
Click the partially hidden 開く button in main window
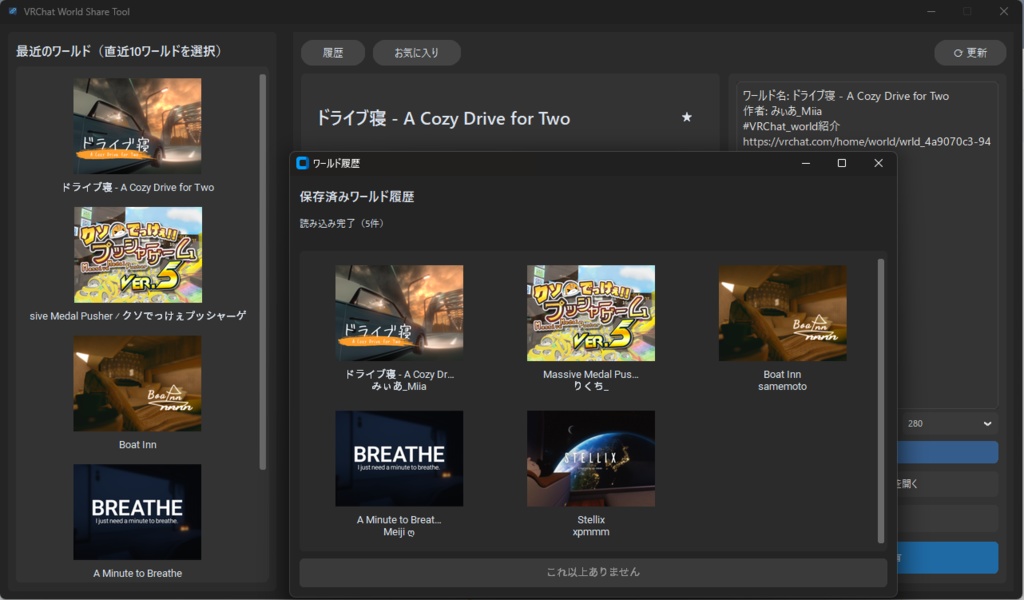tap(948, 484)
